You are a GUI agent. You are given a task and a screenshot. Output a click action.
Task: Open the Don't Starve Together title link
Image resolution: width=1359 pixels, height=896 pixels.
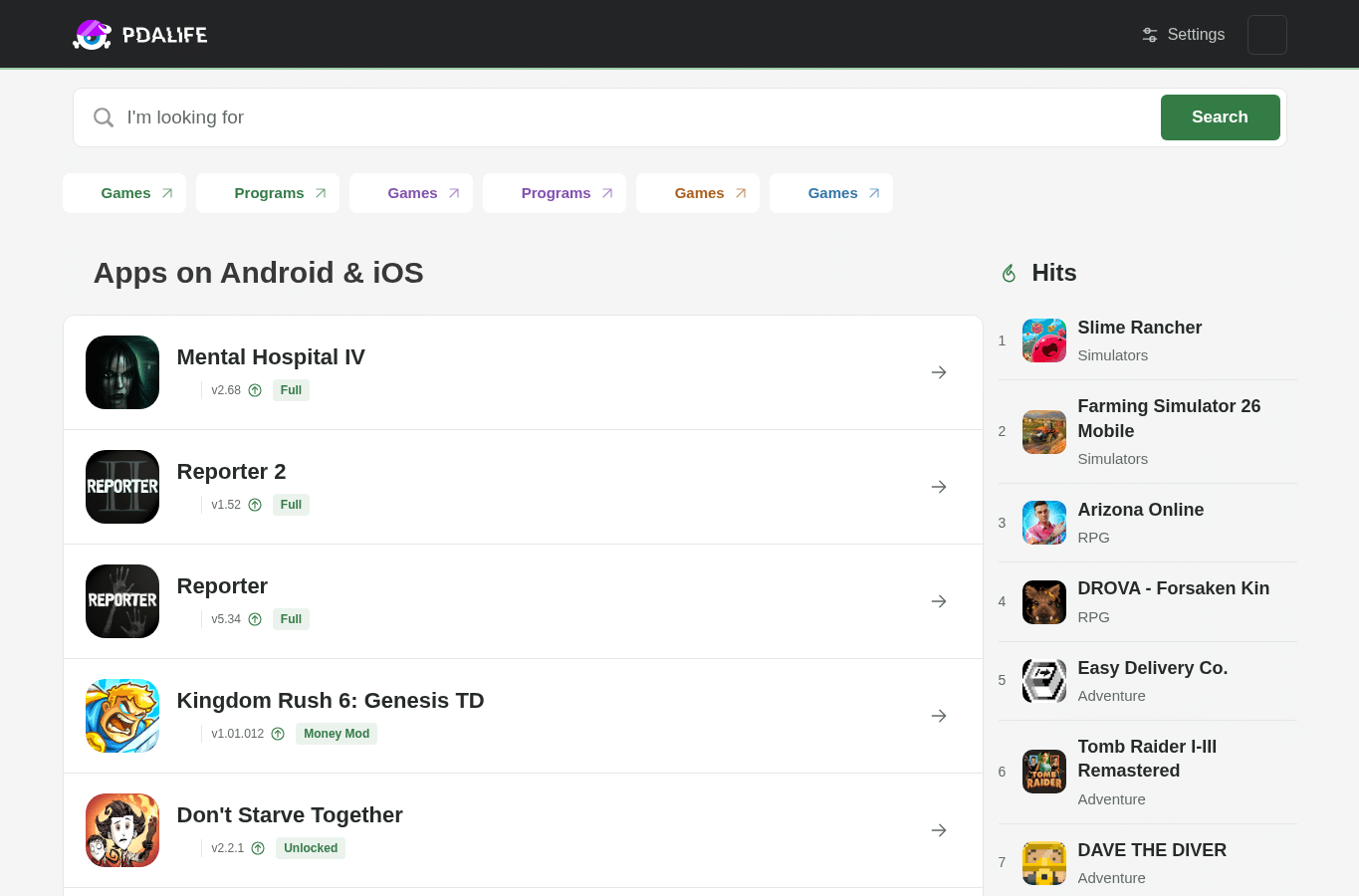(x=290, y=815)
